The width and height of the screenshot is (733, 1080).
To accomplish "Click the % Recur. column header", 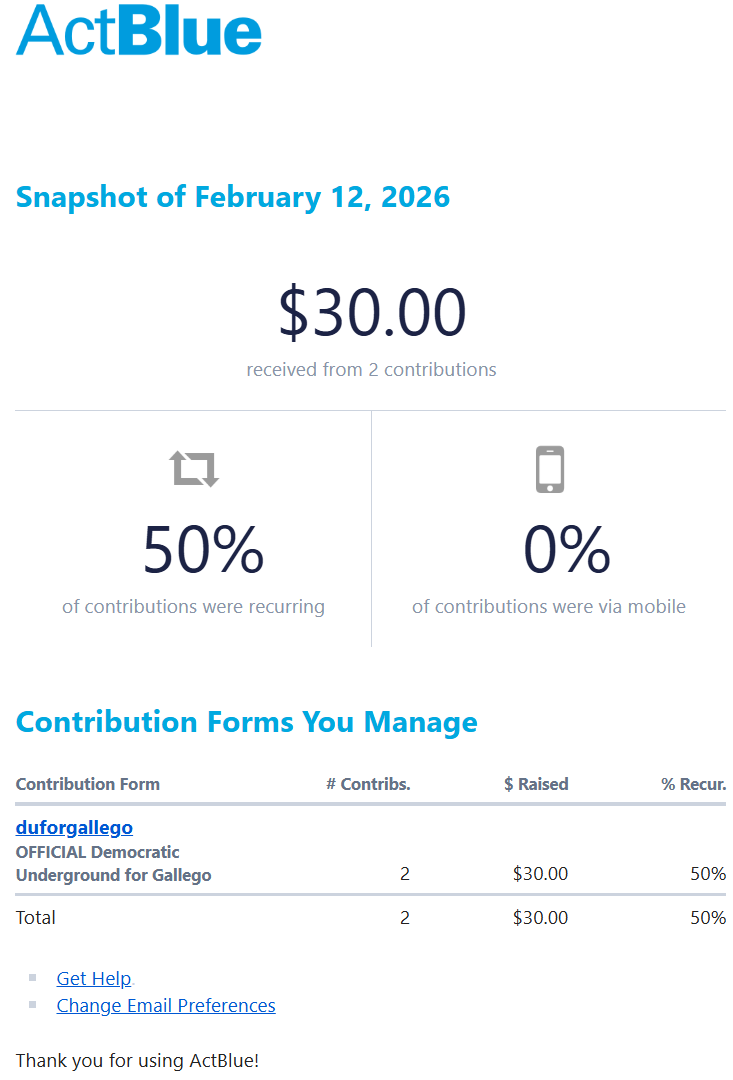I will click(693, 784).
